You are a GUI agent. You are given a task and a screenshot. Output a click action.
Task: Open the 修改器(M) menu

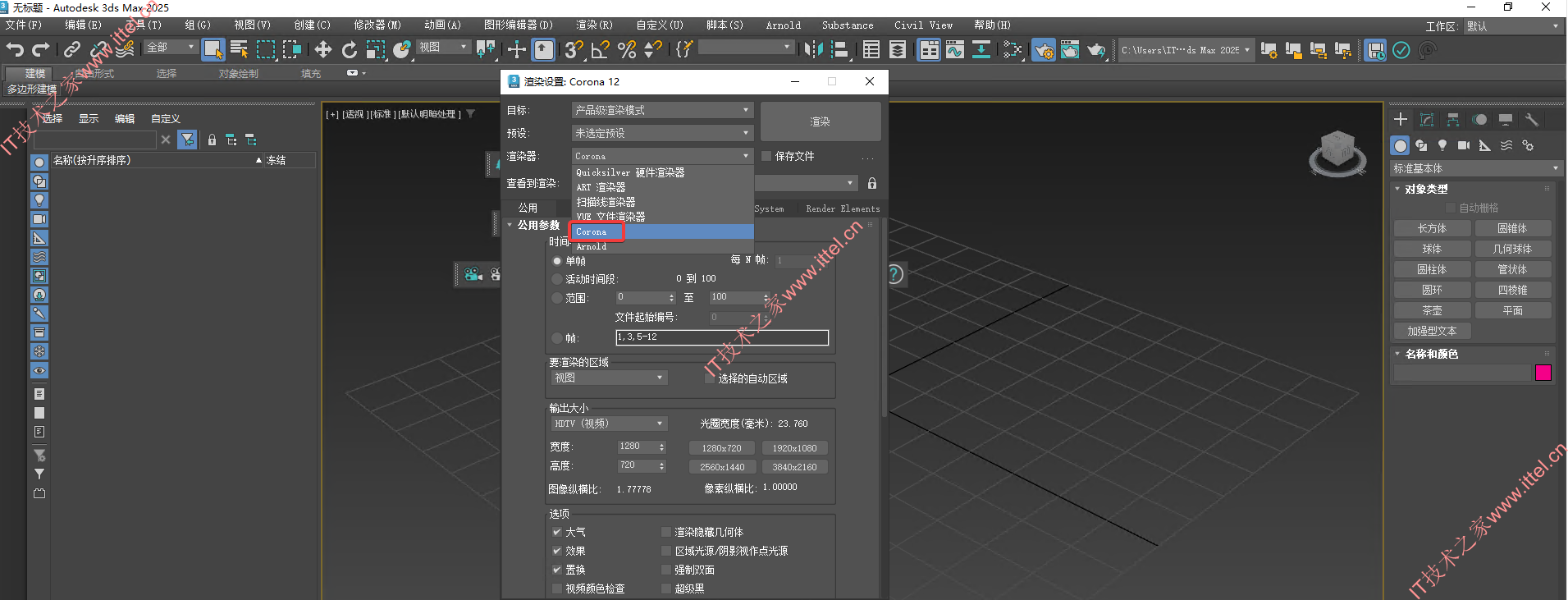(x=377, y=25)
